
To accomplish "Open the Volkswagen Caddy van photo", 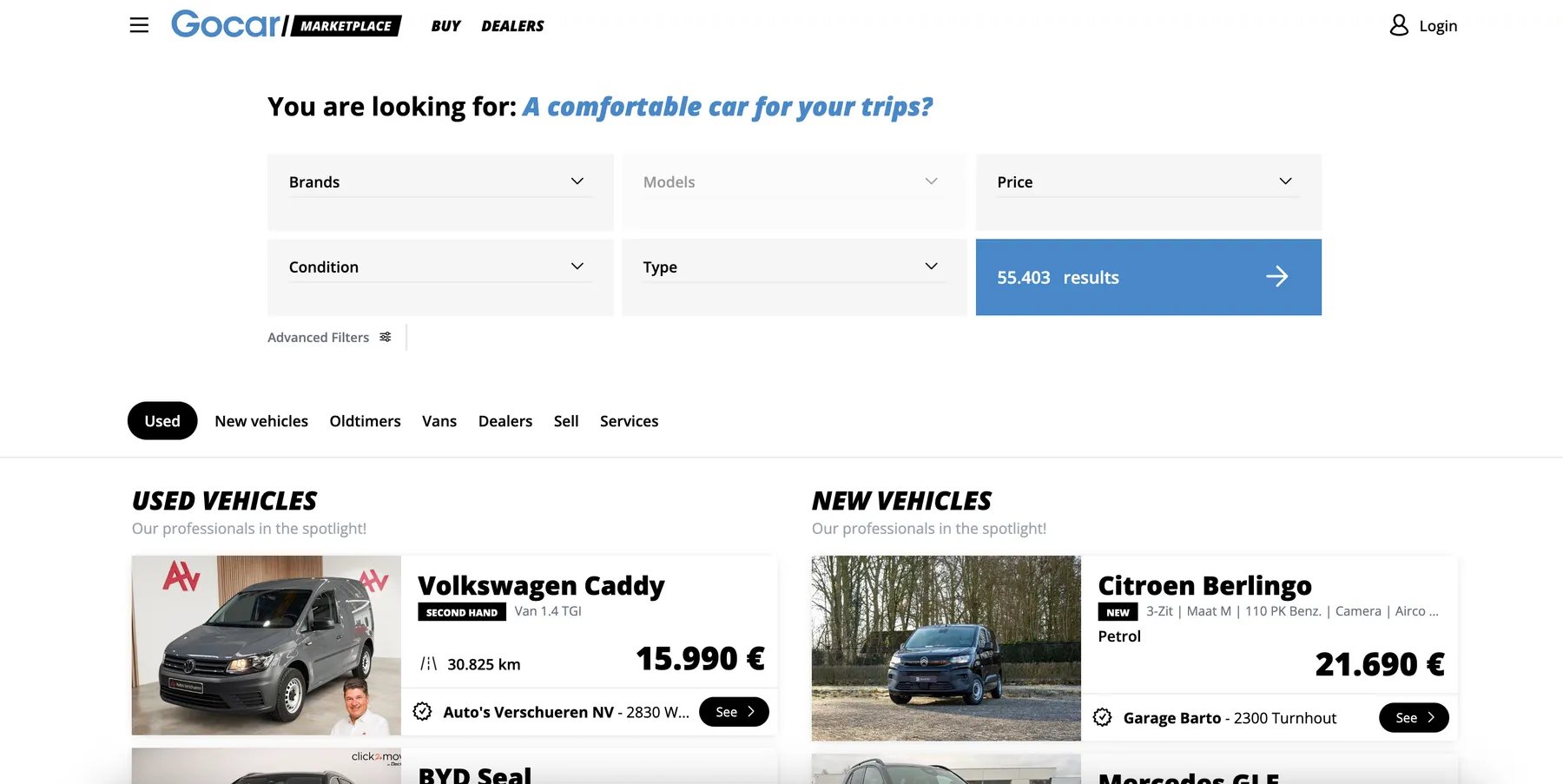I will [x=267, y=645].
